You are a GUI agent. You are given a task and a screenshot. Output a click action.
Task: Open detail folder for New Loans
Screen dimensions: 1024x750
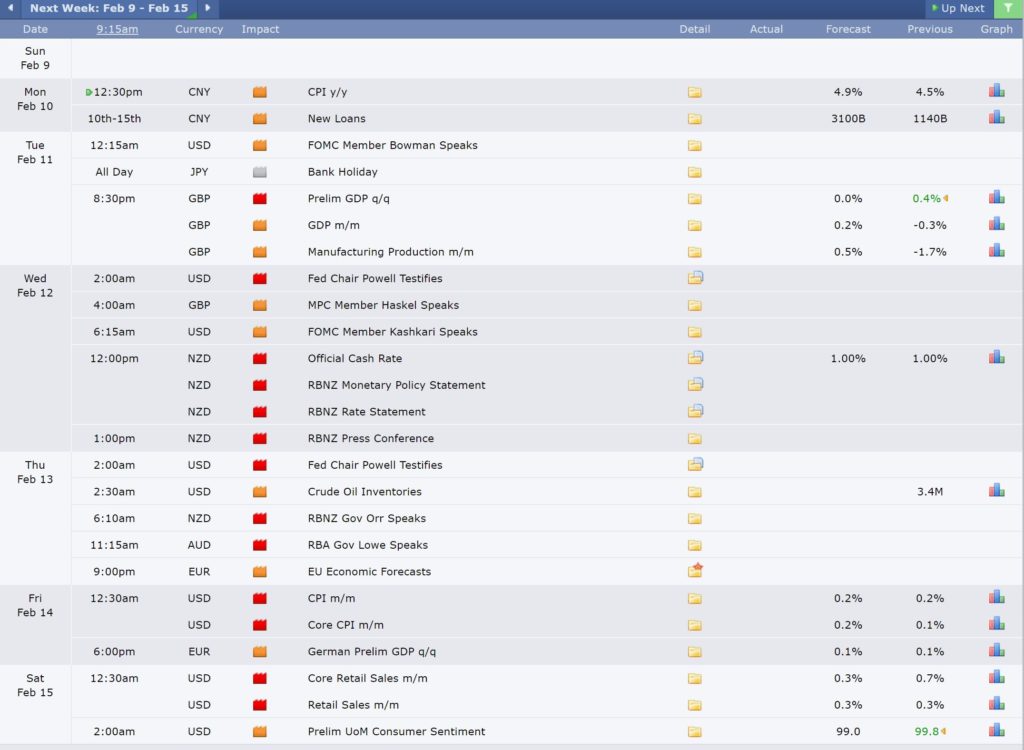695,119
